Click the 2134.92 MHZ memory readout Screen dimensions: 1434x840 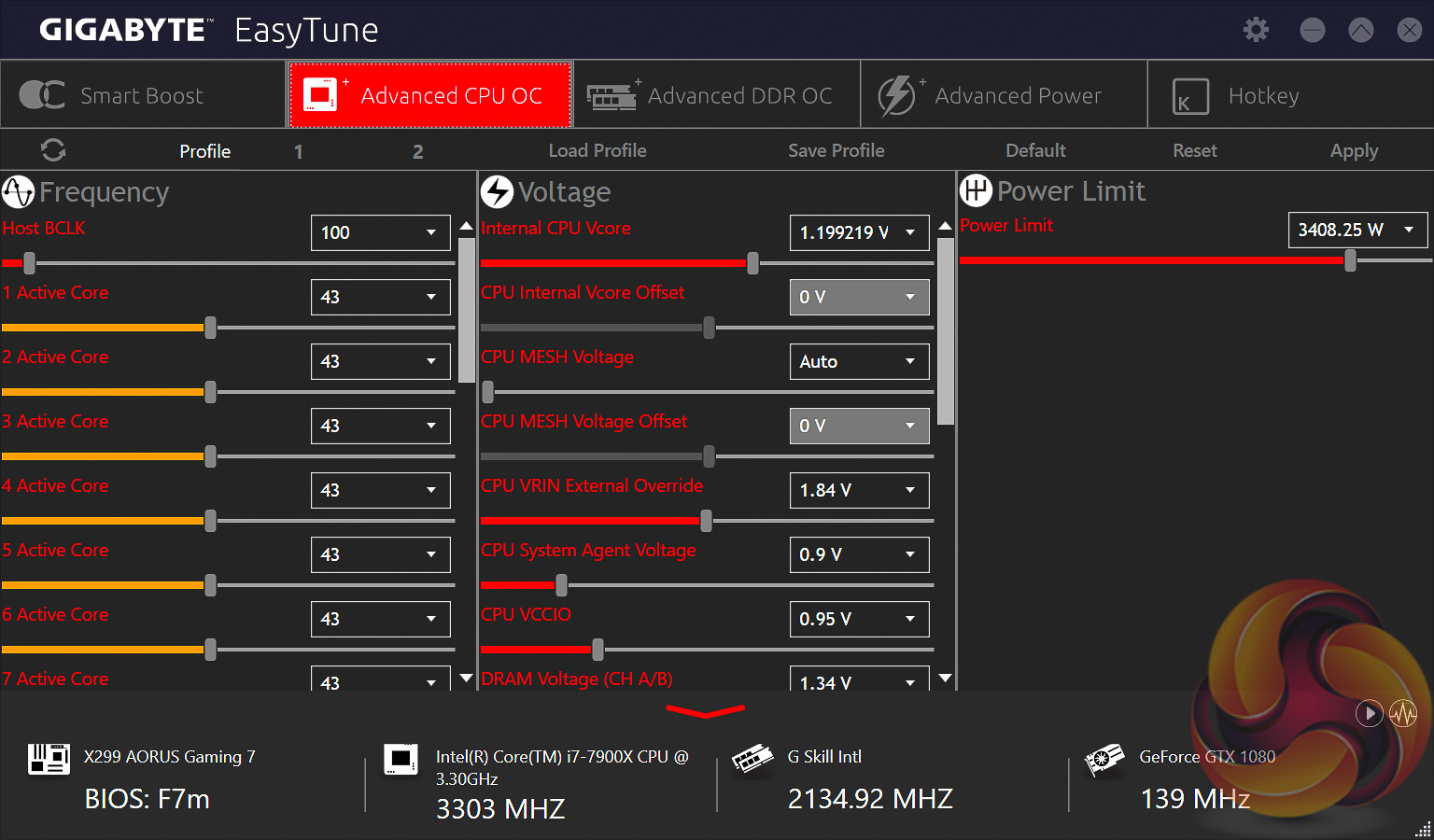(x=870, y=799)
